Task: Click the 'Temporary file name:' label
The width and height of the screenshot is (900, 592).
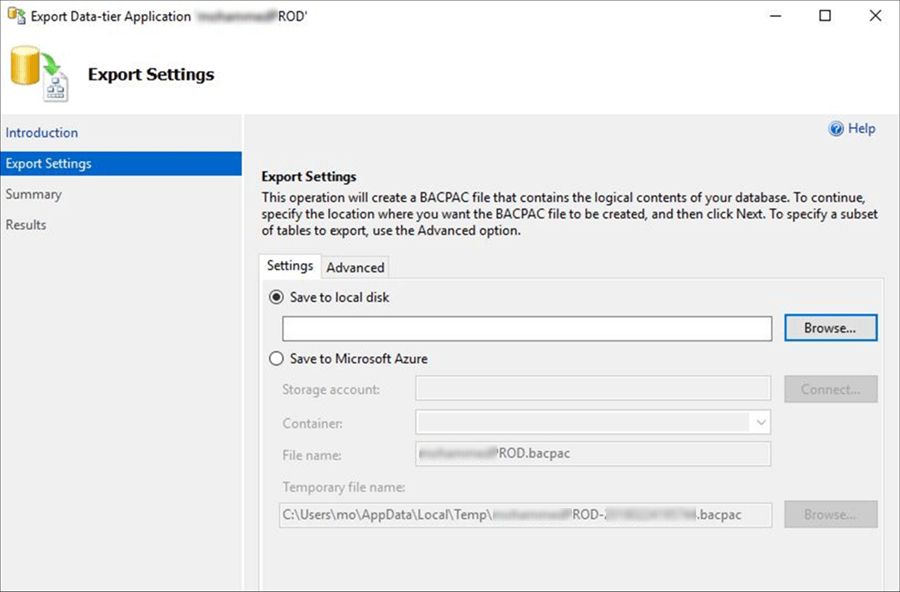Action: click(x=344, y=487)
